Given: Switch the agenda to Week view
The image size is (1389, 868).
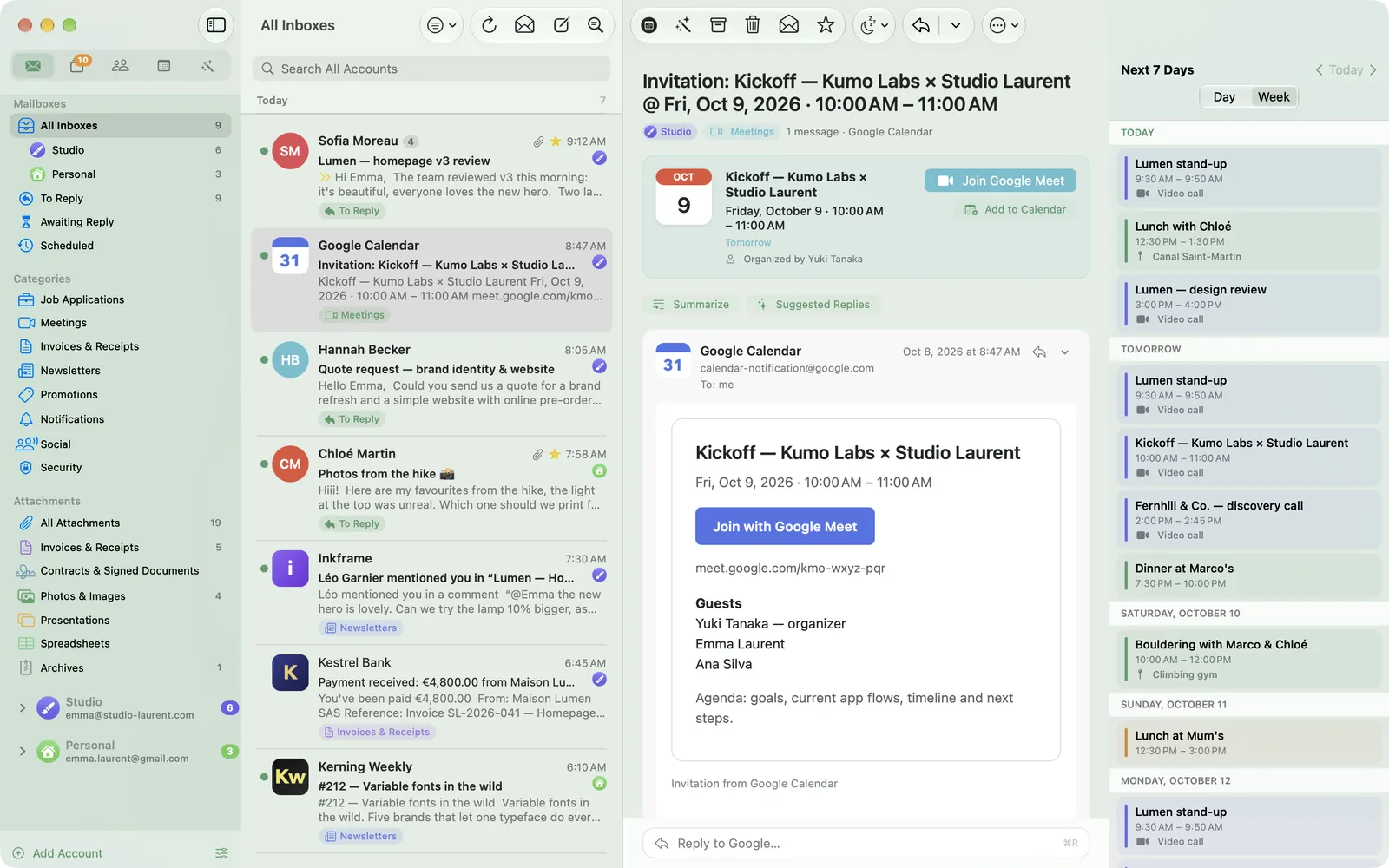Looking at the screenshot, I should pyautogui.click(x=1274, y=97).
